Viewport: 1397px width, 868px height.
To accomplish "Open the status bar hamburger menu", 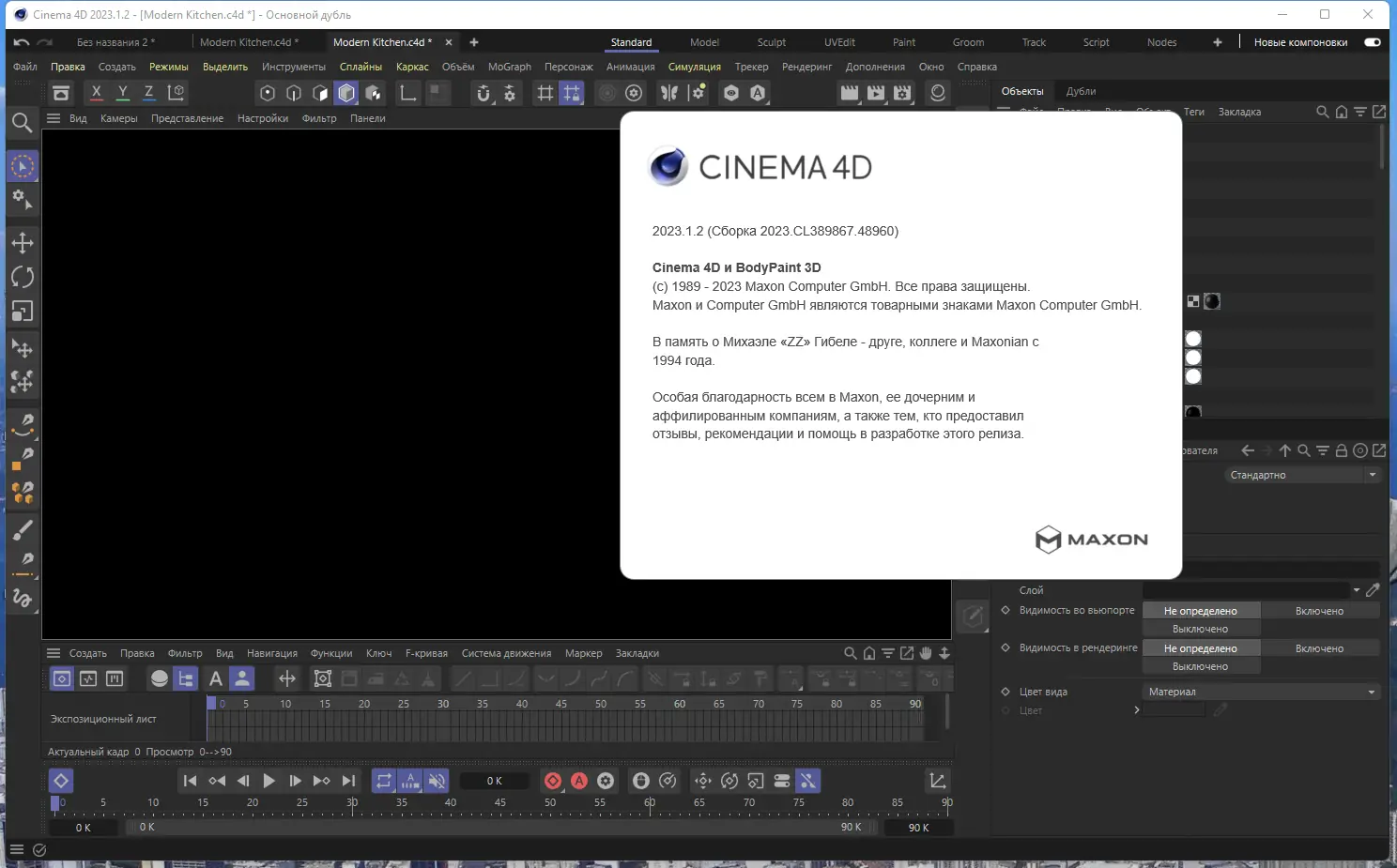I will [x=16, y=850].
